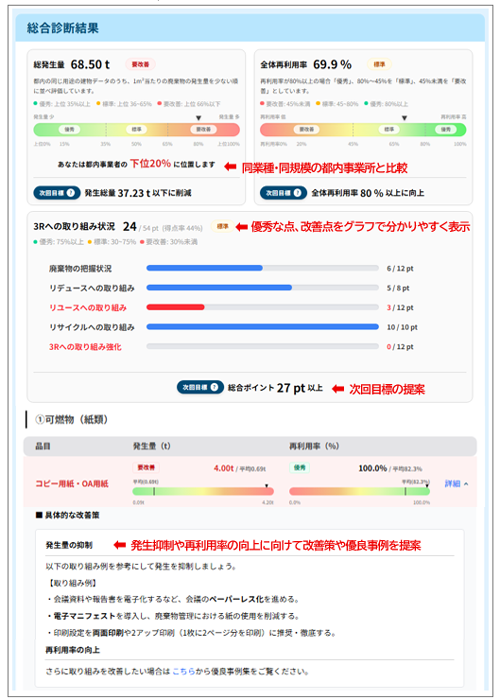The width and height of the screenshot is (500, 700).
Task: Click the 要改善 badge above 4.00t
Action: (x=146, y=467)
